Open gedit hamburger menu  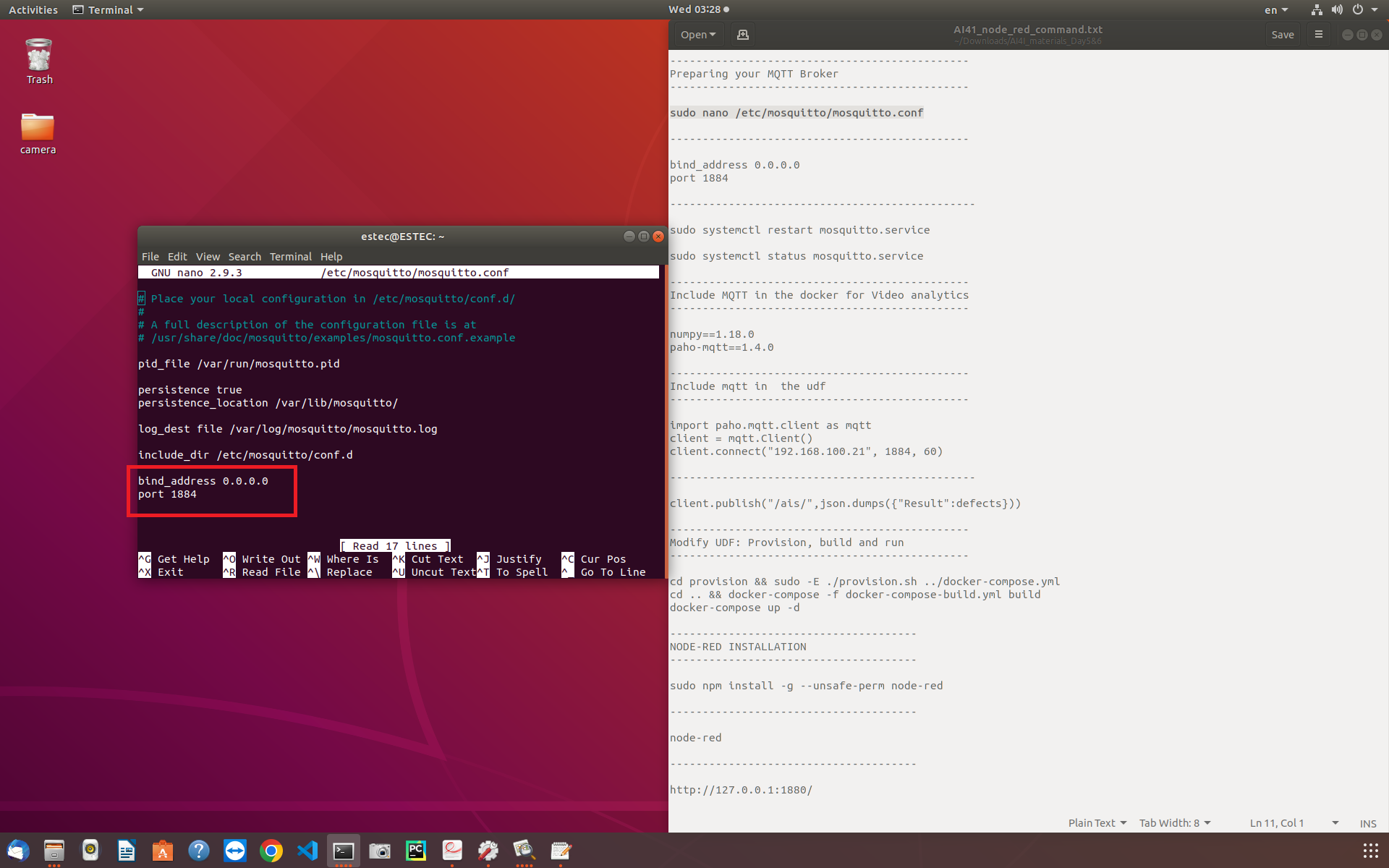click(1318, 35)
